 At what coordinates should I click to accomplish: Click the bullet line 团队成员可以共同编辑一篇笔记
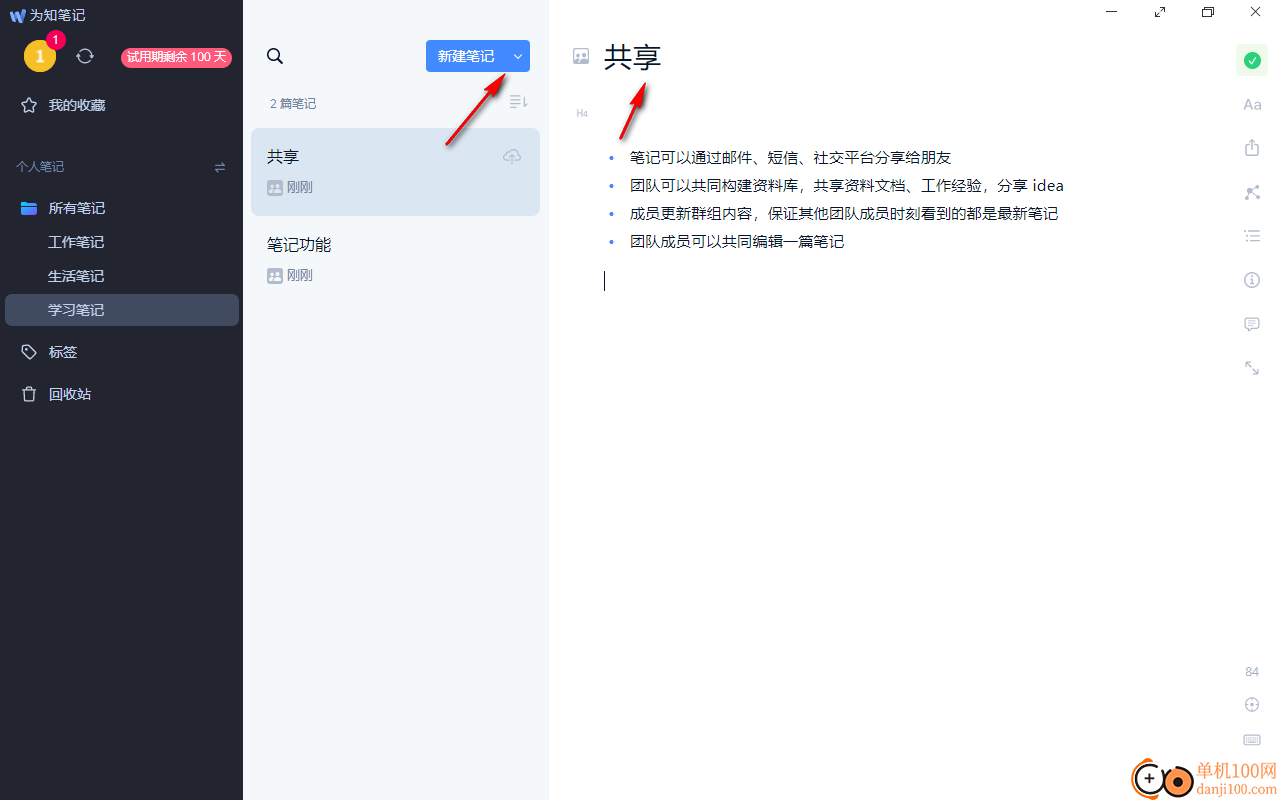(x=736, y=241)
